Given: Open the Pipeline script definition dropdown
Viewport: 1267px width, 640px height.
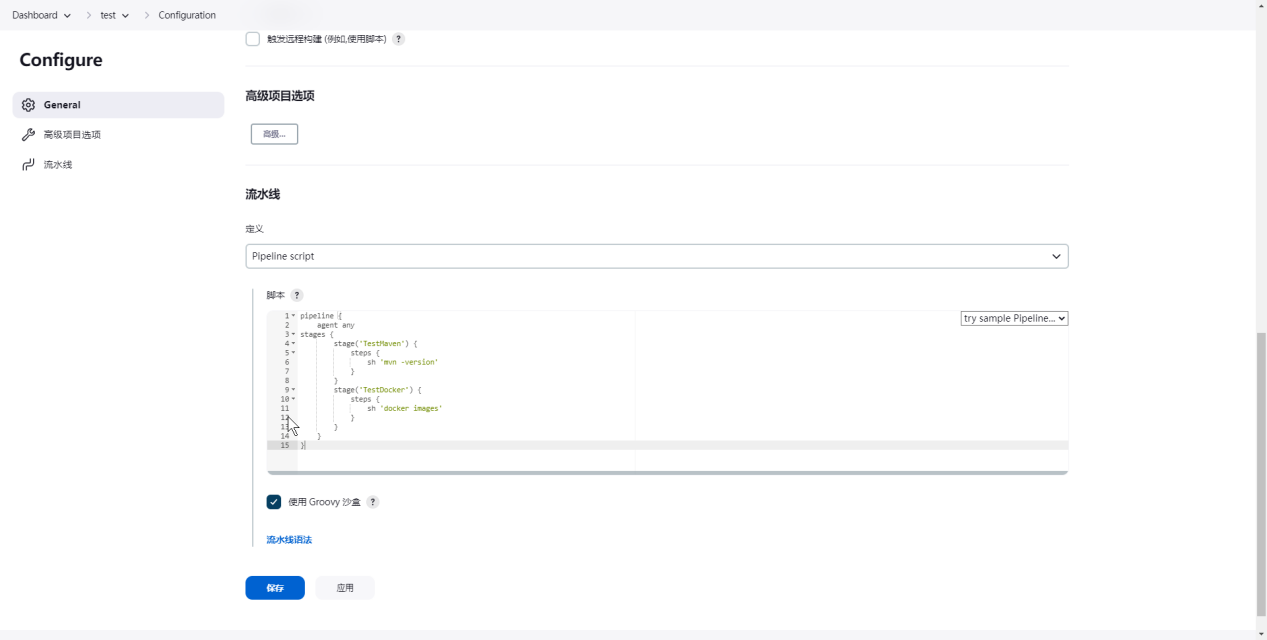Looking at the screenshot, I should 656,256.
